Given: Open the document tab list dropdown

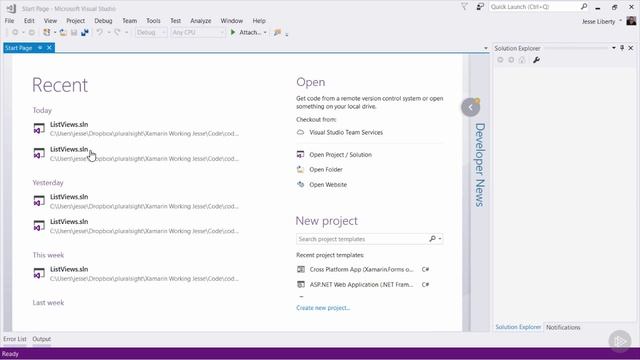Looking at the screenshot, I should [486, 48].
